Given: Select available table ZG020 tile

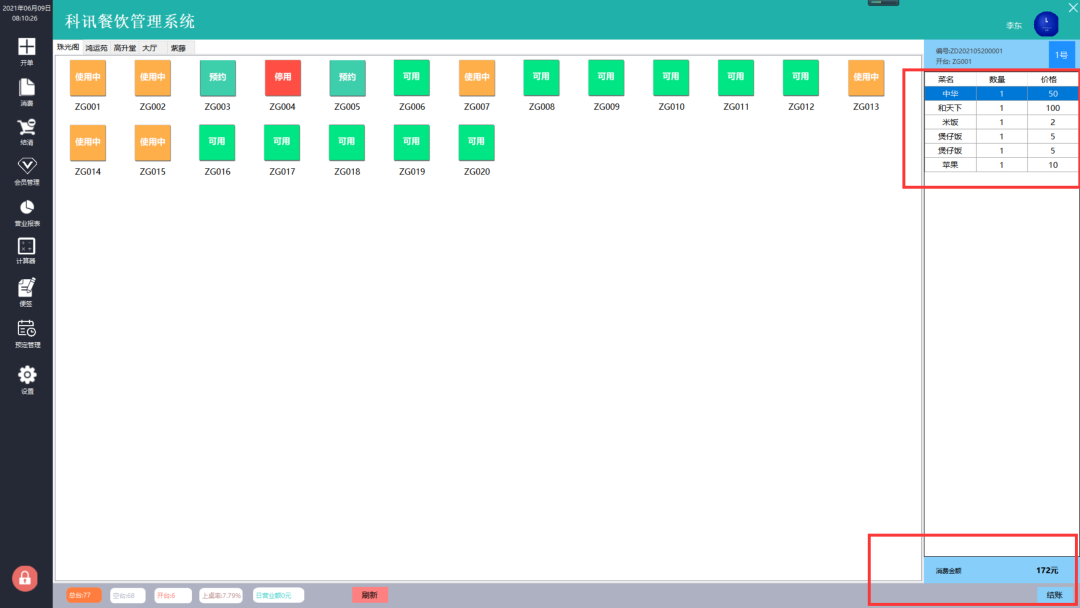Looking at the screenshot, I should point(476,143).
